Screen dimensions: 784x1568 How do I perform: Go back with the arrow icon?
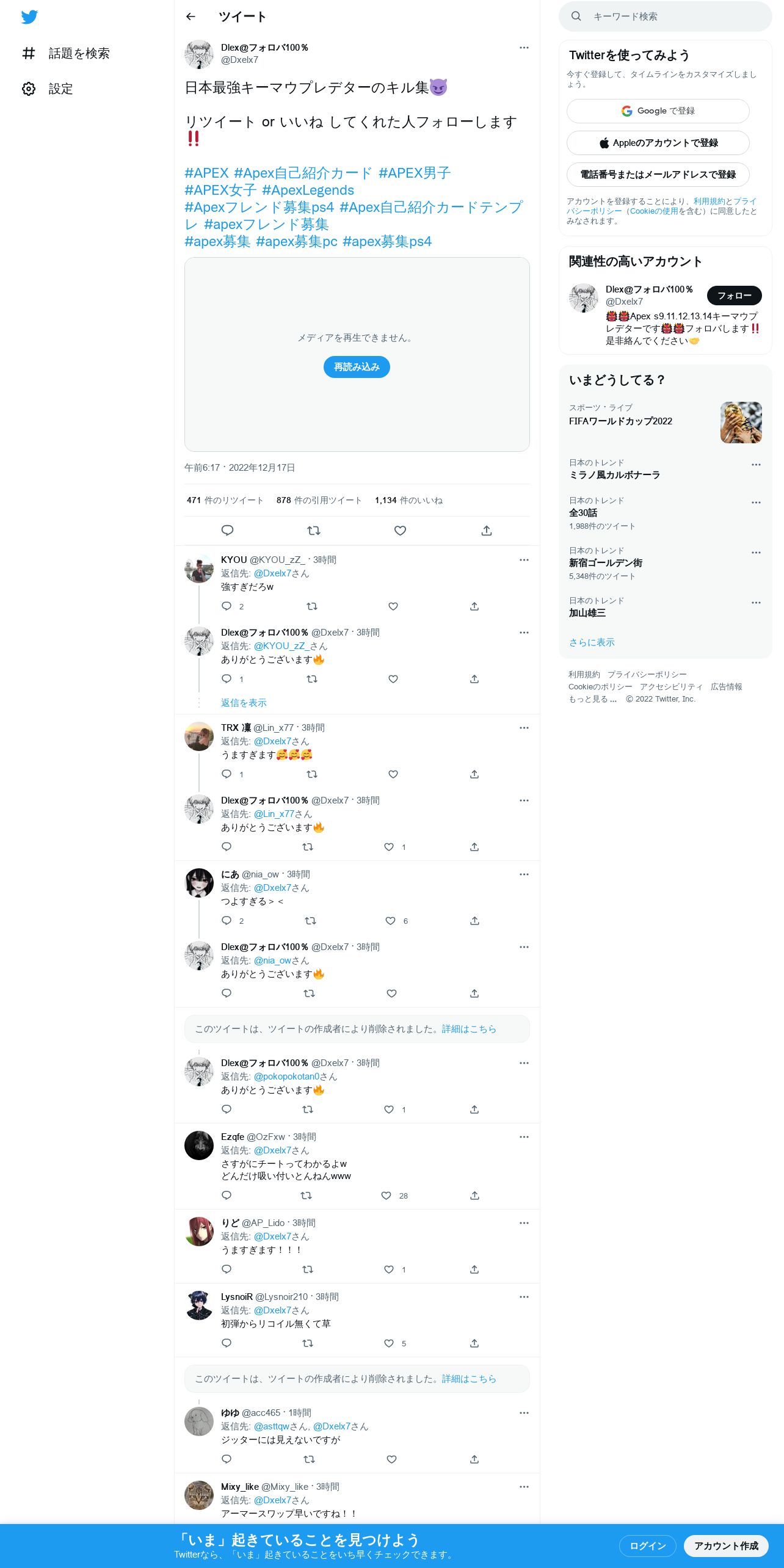pos(191,17)
